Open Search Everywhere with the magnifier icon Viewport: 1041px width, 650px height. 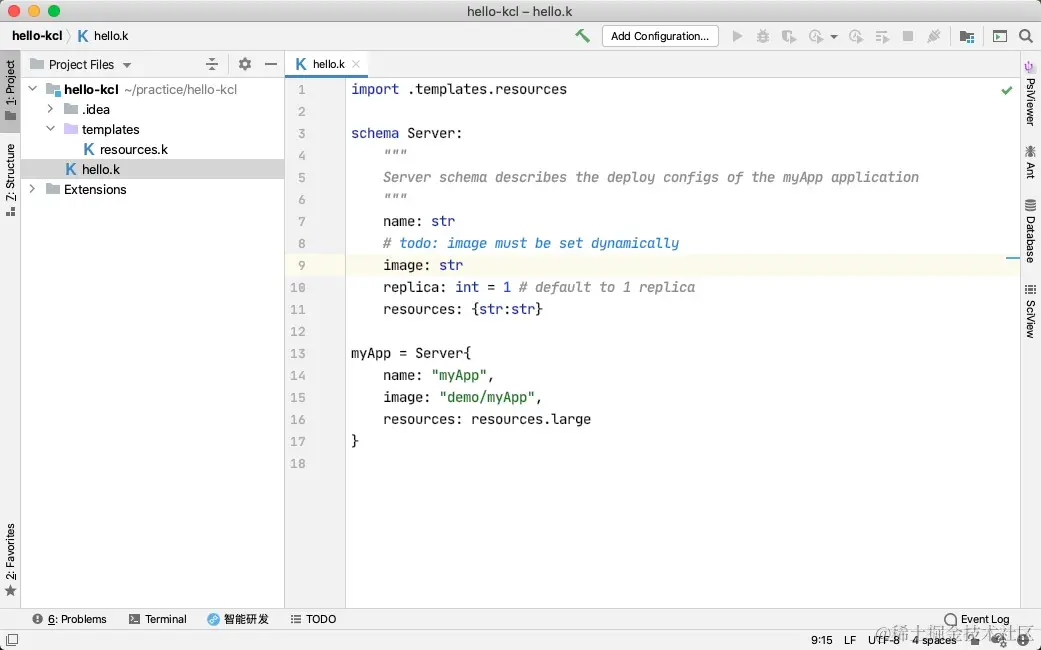(x=1026, y=36)
